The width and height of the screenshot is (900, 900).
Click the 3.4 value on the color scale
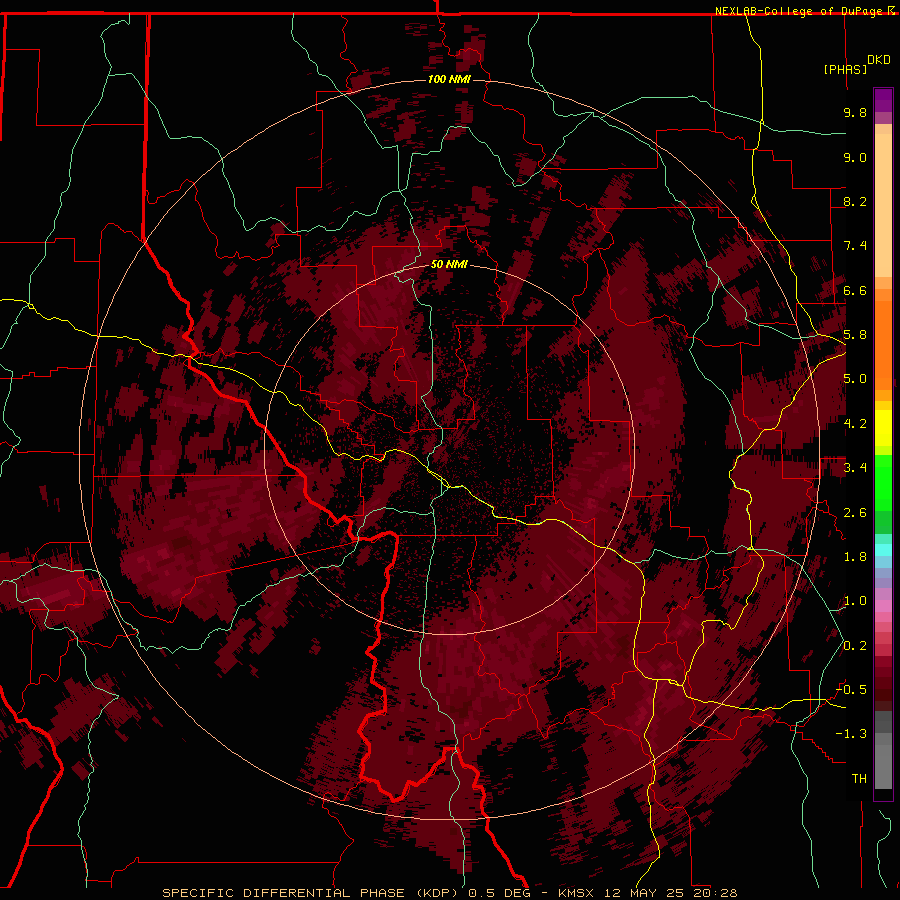(x=855, y=468)
